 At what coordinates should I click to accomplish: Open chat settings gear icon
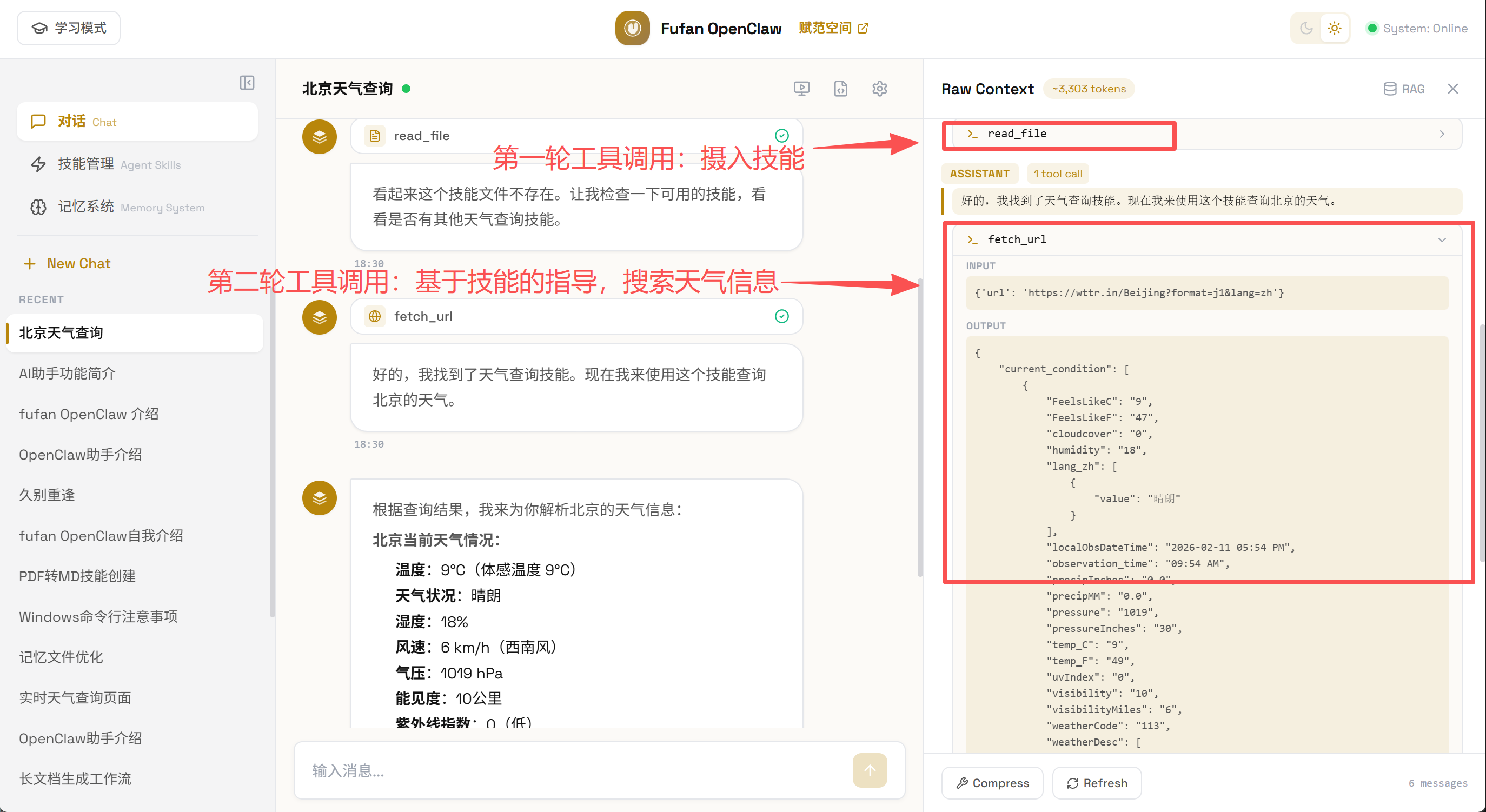(880, 89)
